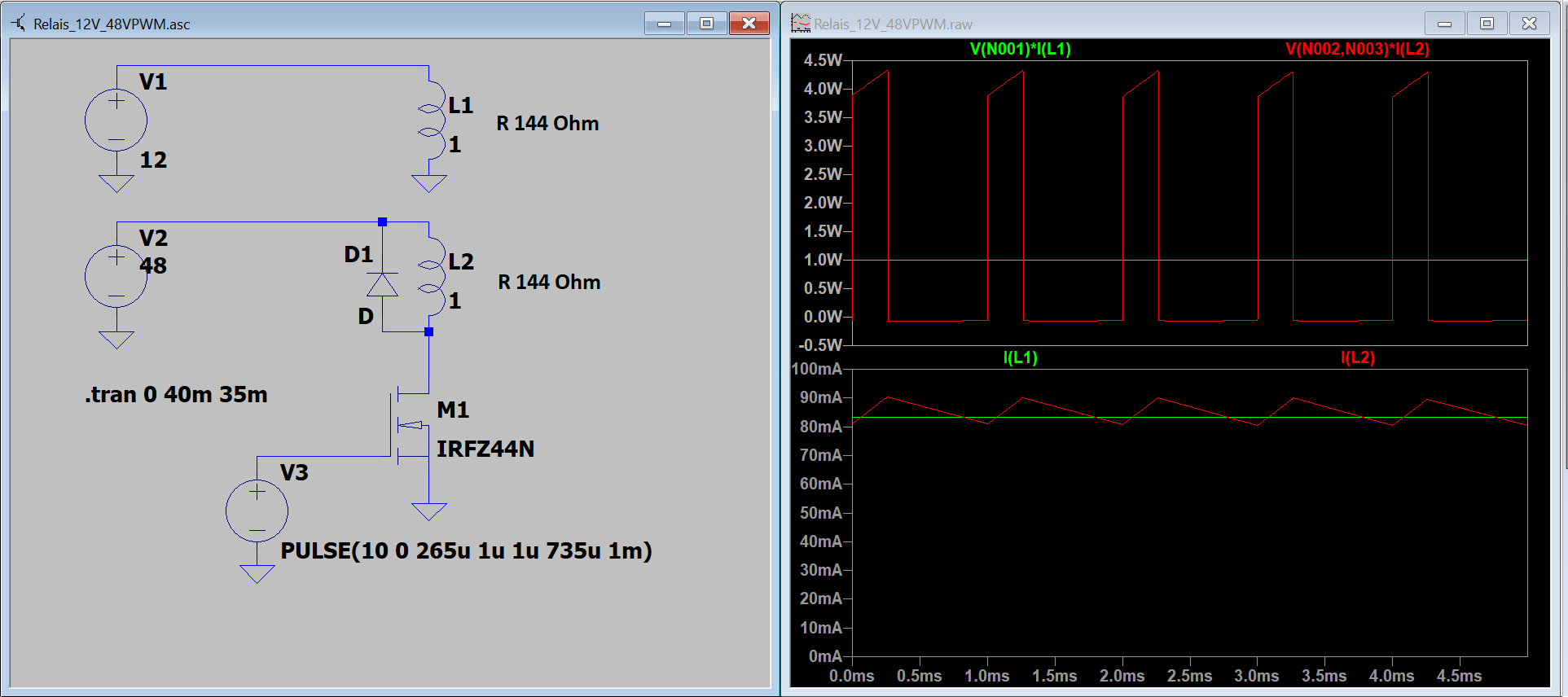The width and height of the screenshot is (1568, 697).
Task: Click the PULSE(10 0 265u 1u 1u 735u 1m) value
Action: coord(466,551)
